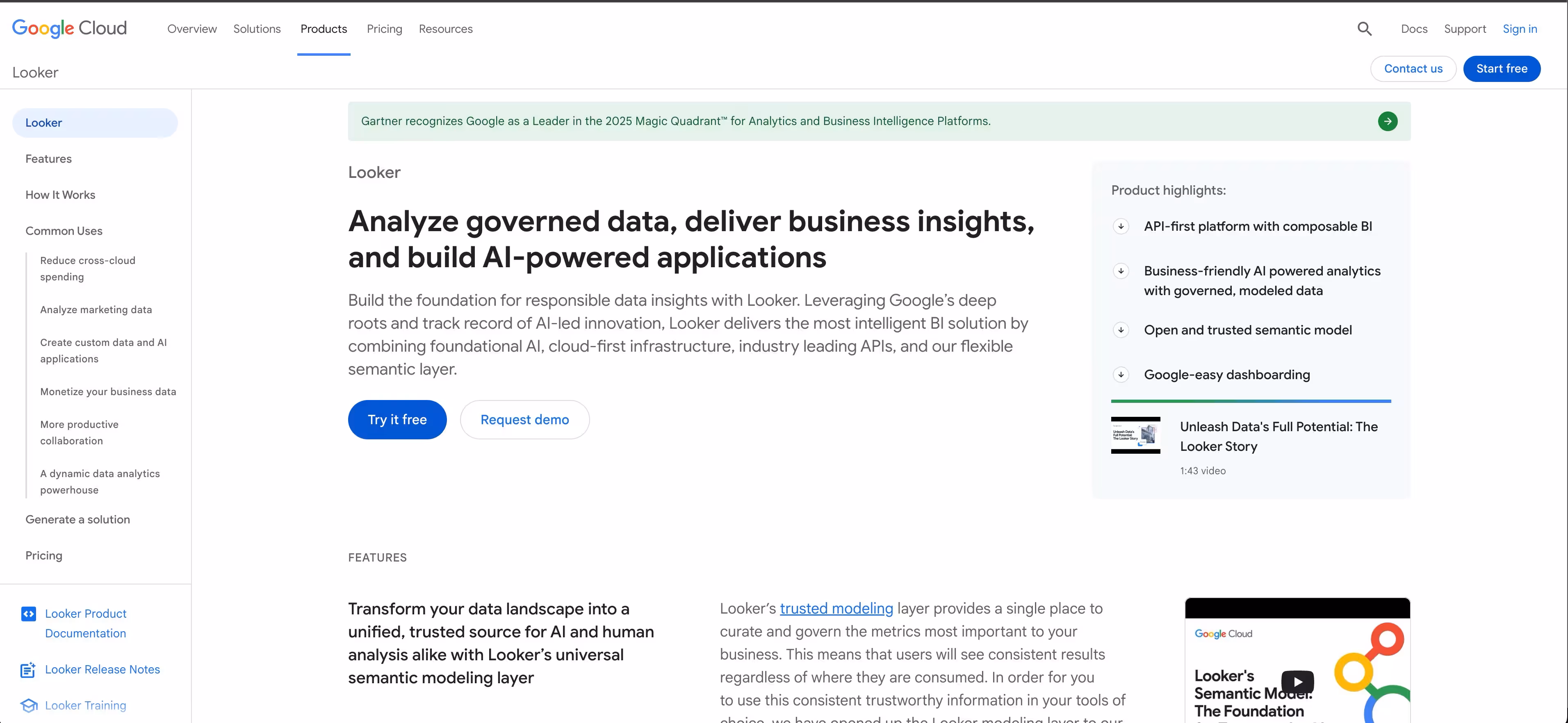Expand Open and trusted semantic model arrow

pyautogui.click(x=1121, y=330)
